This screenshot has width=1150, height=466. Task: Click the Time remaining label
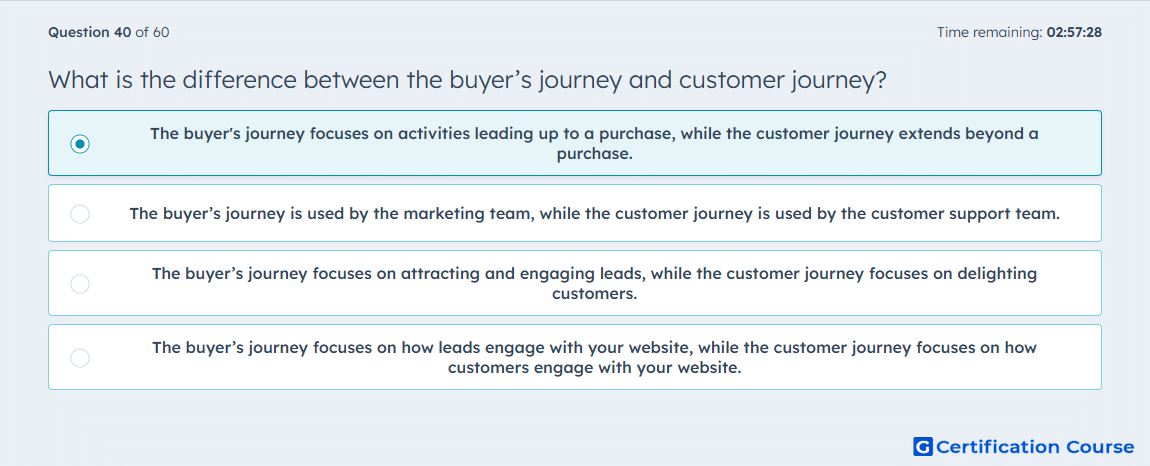coord(989,32)
